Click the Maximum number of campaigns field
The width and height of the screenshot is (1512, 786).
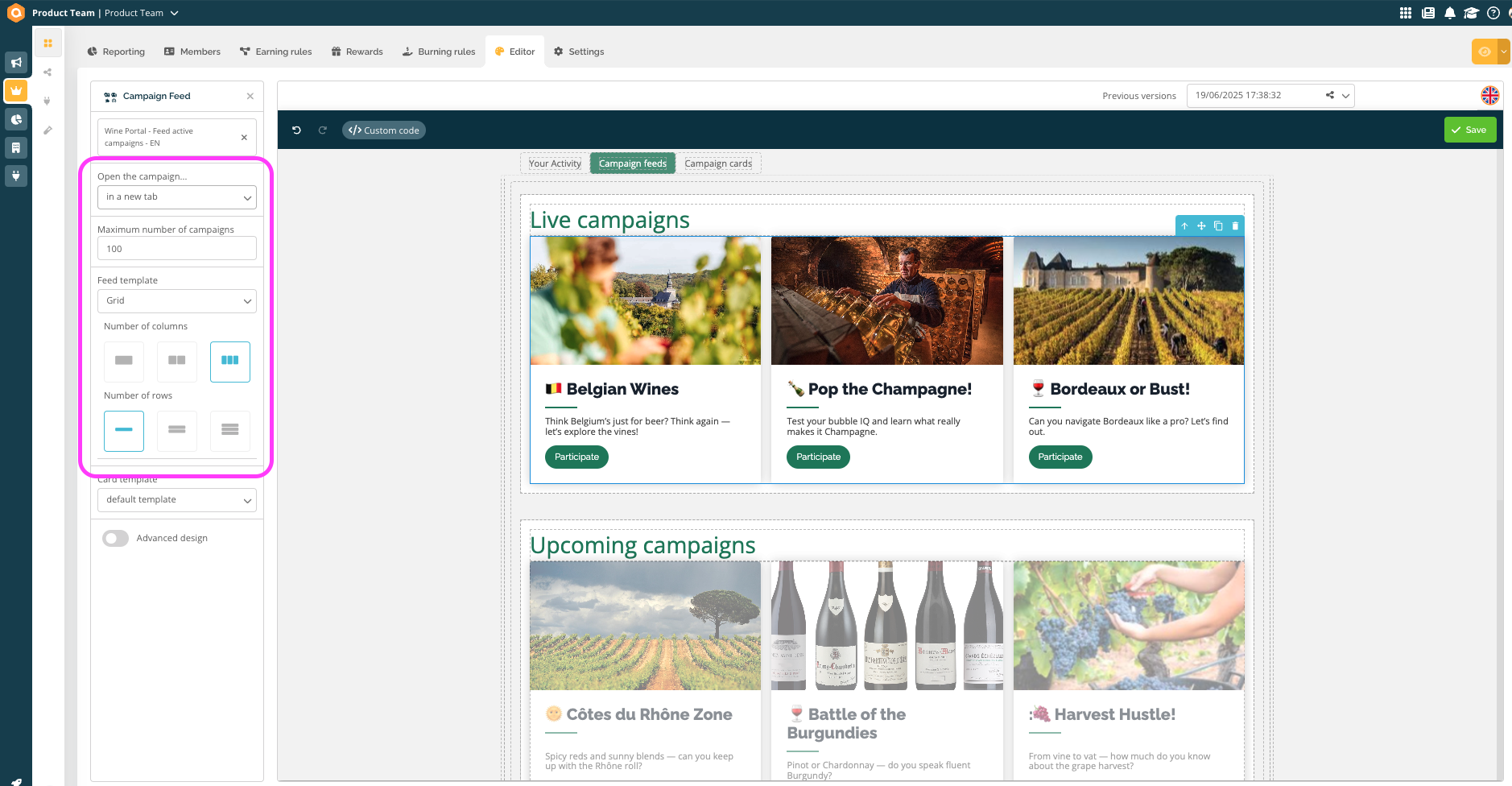click(176, 249)
